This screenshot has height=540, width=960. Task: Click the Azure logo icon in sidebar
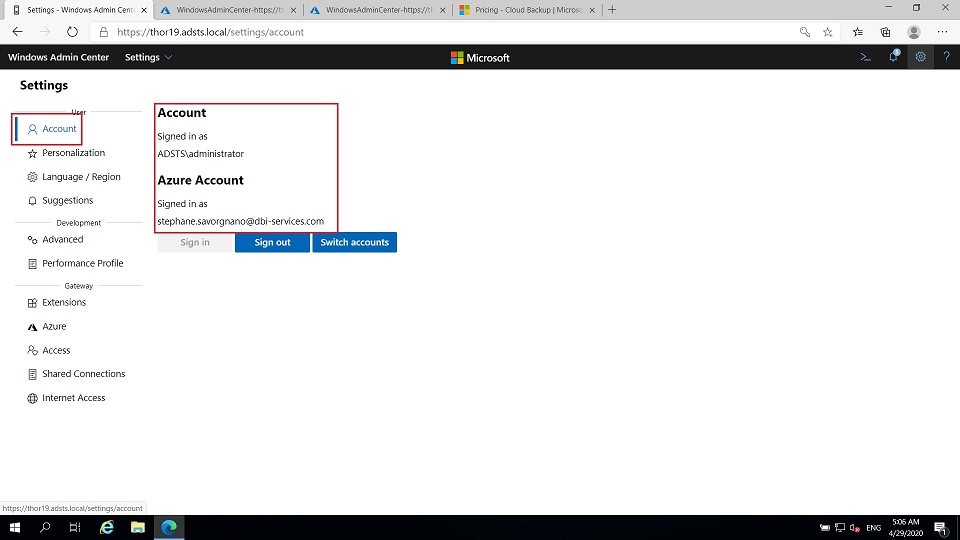(32, 327)
